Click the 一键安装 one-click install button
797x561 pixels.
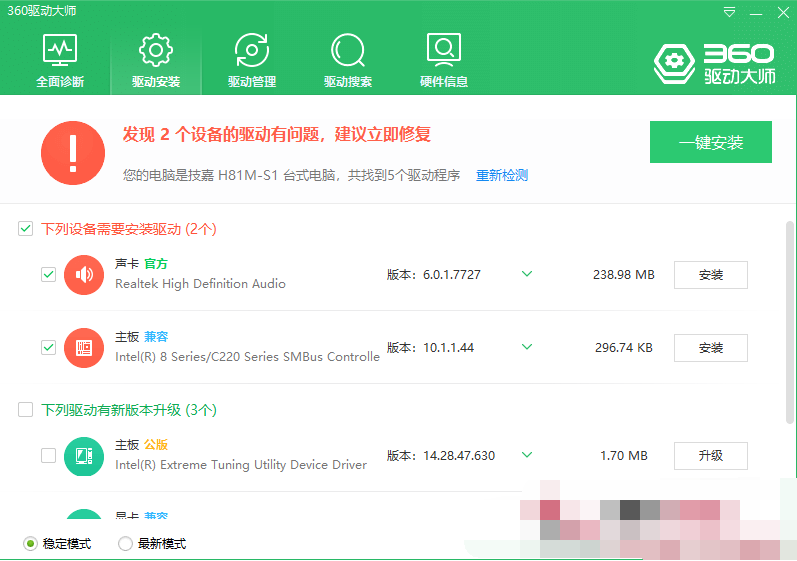[x=710, y=142]
